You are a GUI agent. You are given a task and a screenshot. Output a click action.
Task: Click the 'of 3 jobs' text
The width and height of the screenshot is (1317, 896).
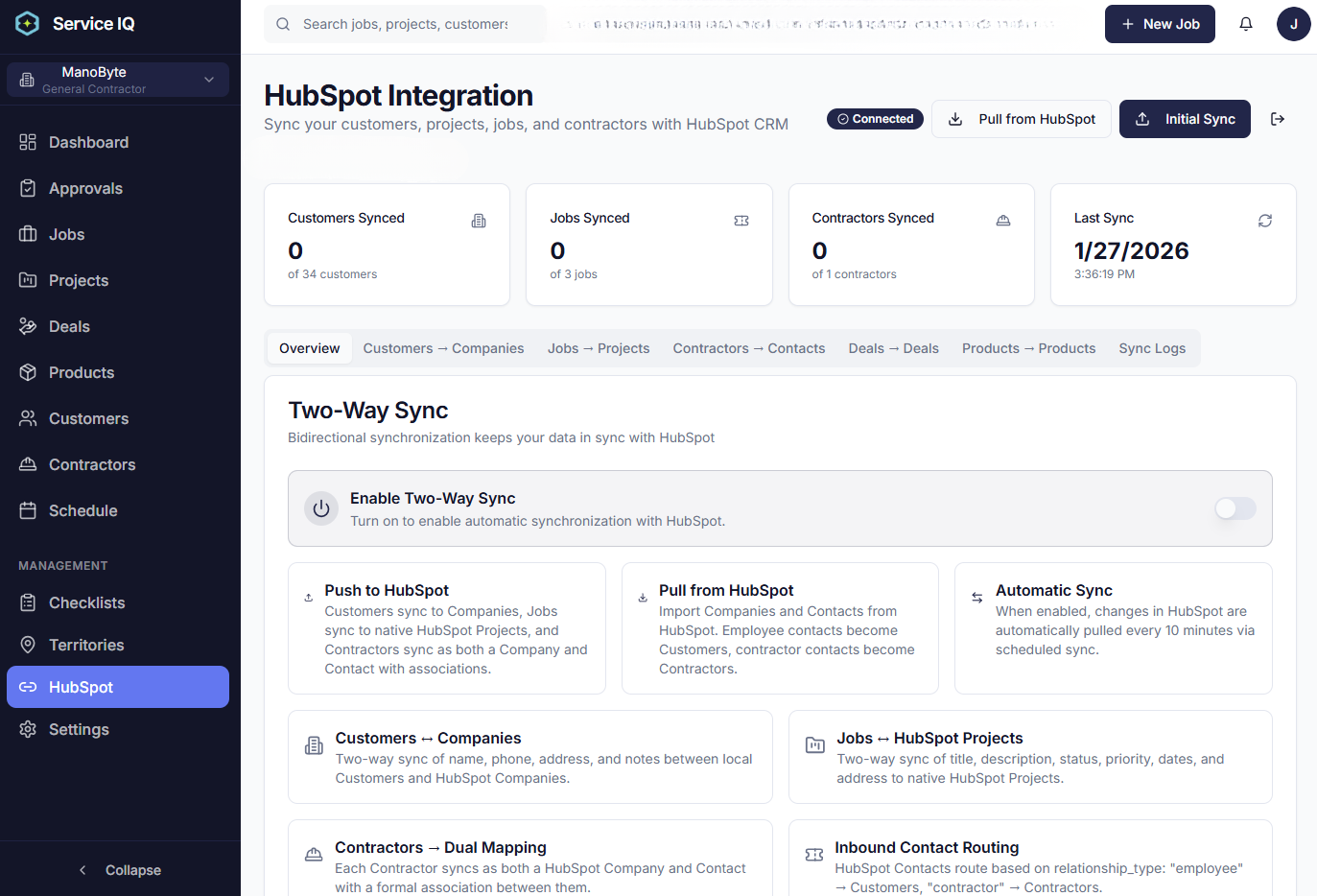[x=574, y=274]
